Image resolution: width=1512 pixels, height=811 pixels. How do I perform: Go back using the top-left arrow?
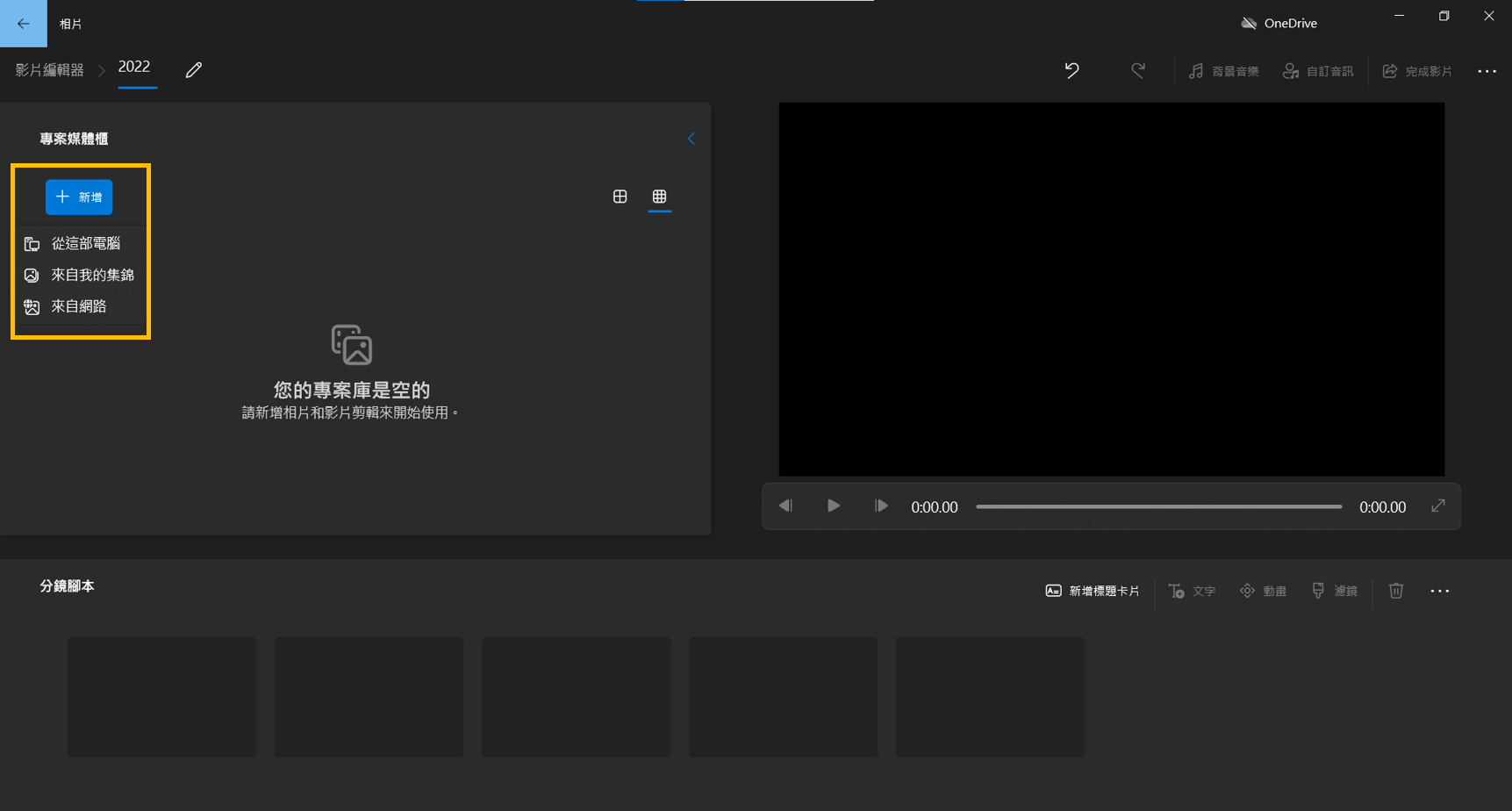[x=24, y=24]
